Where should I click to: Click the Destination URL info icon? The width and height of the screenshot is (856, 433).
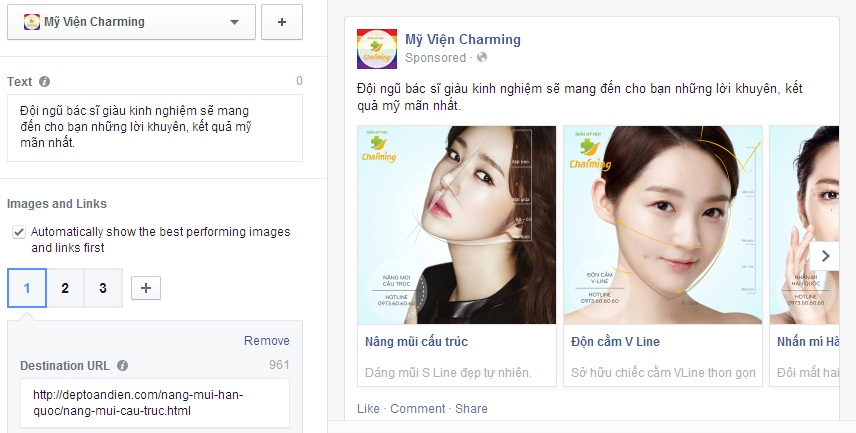point(123,366)
